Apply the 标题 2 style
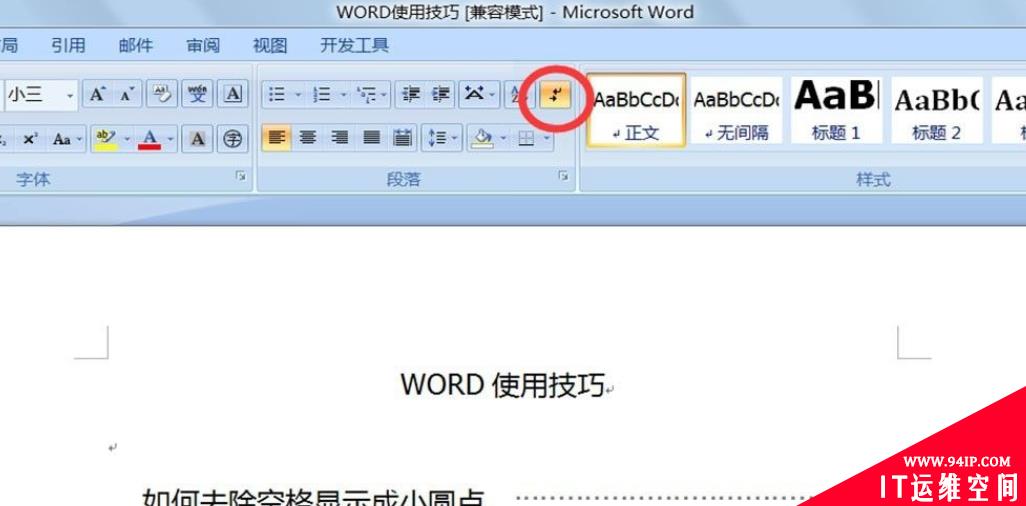Image resolution: width=1026 pixels, height=506 pixels. click(x=936, y=109)
